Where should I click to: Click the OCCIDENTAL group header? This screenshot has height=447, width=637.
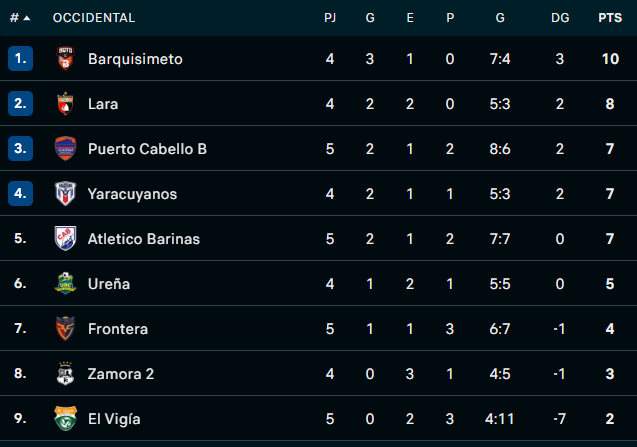[x=94, y=18]
